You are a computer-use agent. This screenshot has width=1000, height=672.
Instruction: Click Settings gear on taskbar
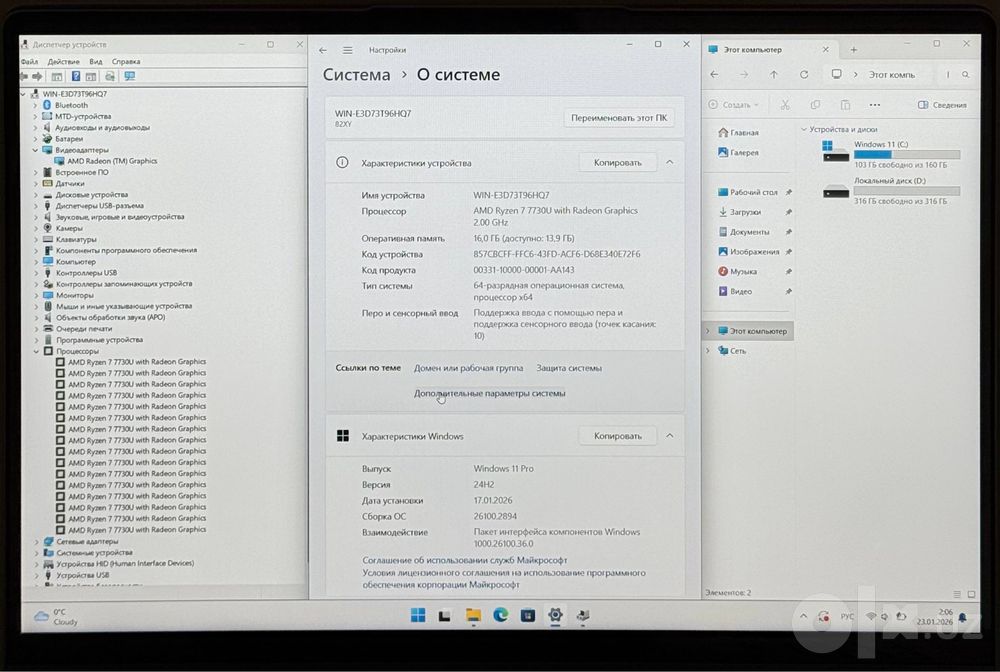click(x=555, y=615)
